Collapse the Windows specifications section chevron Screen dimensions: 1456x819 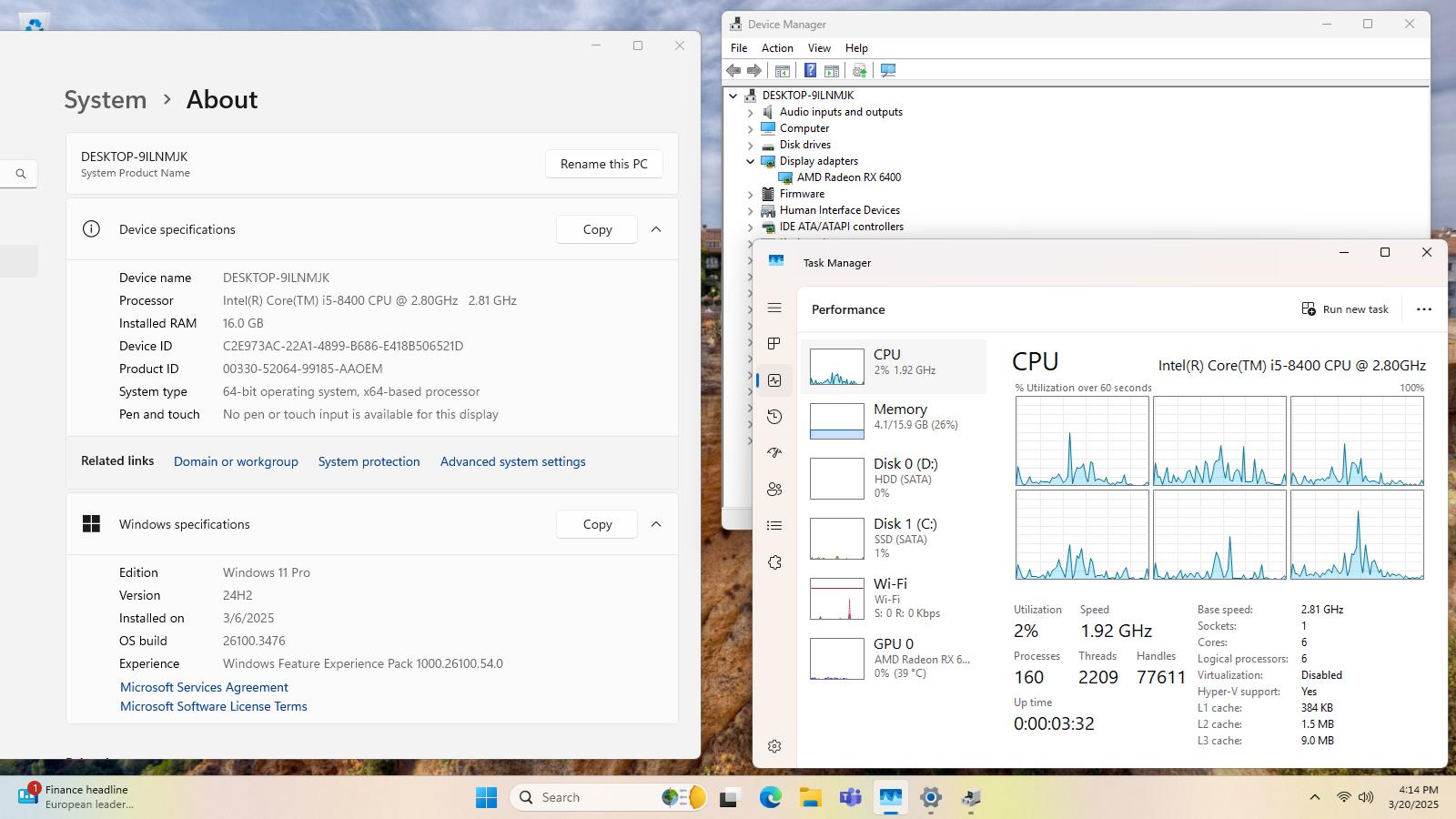pyautogui.click(x=656, y=524)
